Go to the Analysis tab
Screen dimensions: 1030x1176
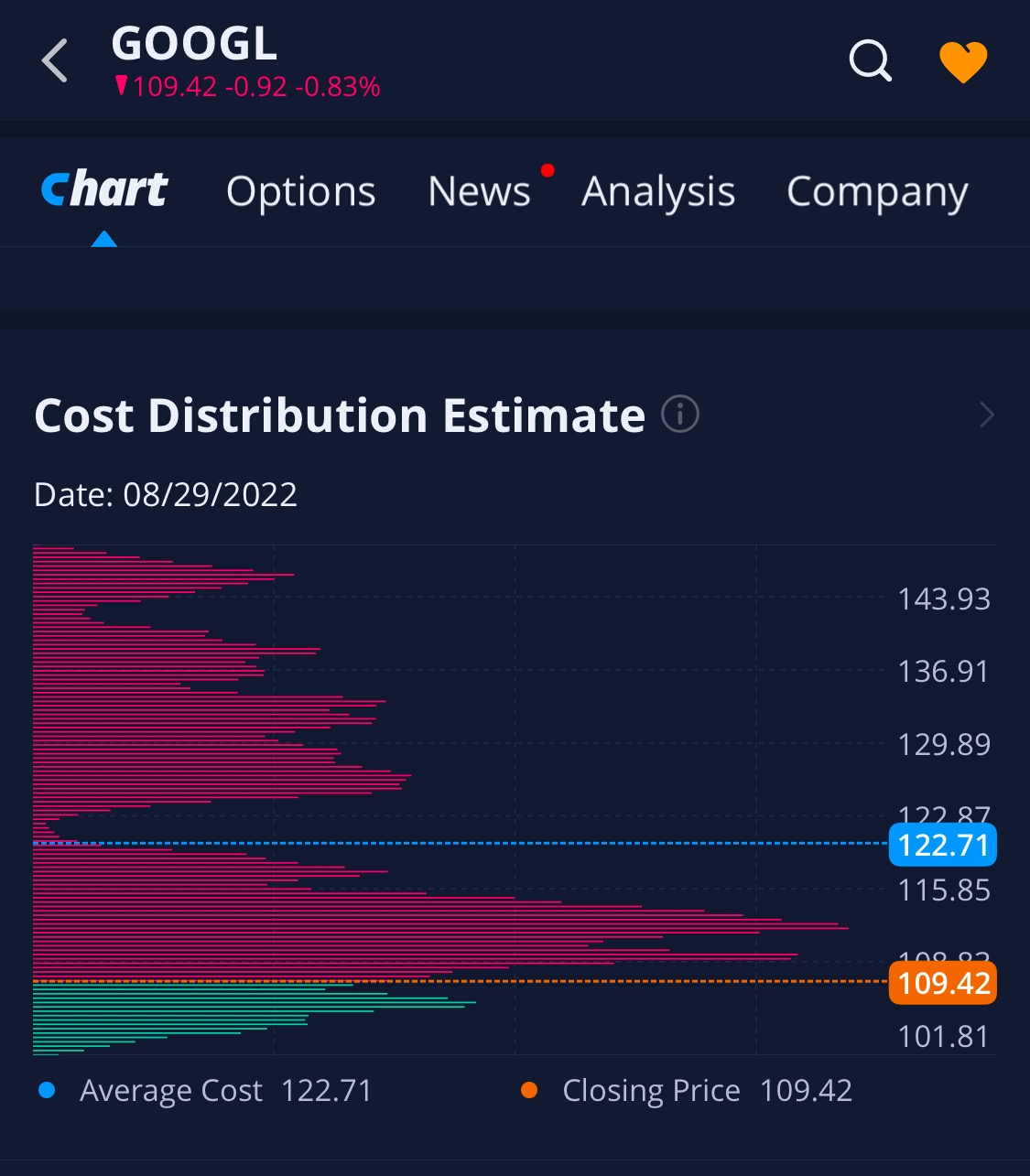(x=658, y=191)
